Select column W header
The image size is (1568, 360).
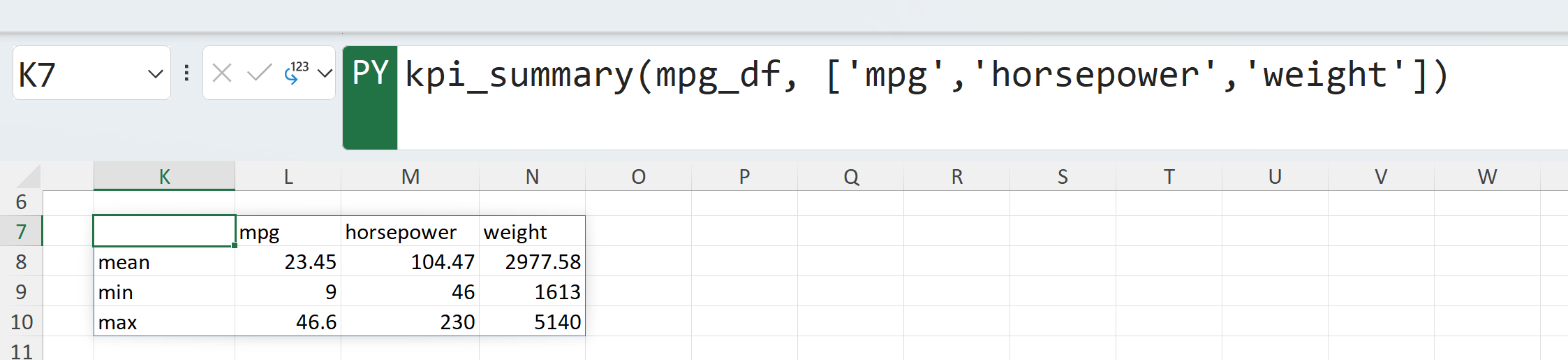coord(1486,176)
